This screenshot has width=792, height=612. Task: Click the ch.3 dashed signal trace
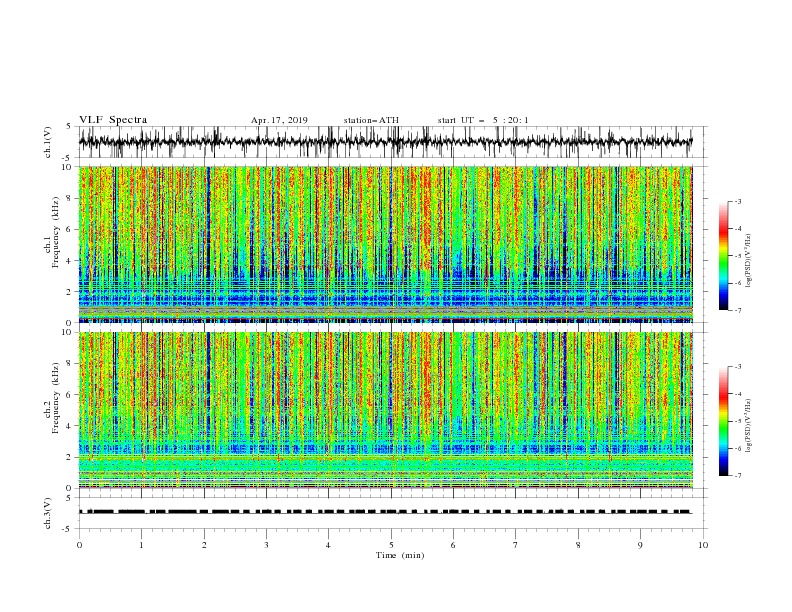(385, 512)
